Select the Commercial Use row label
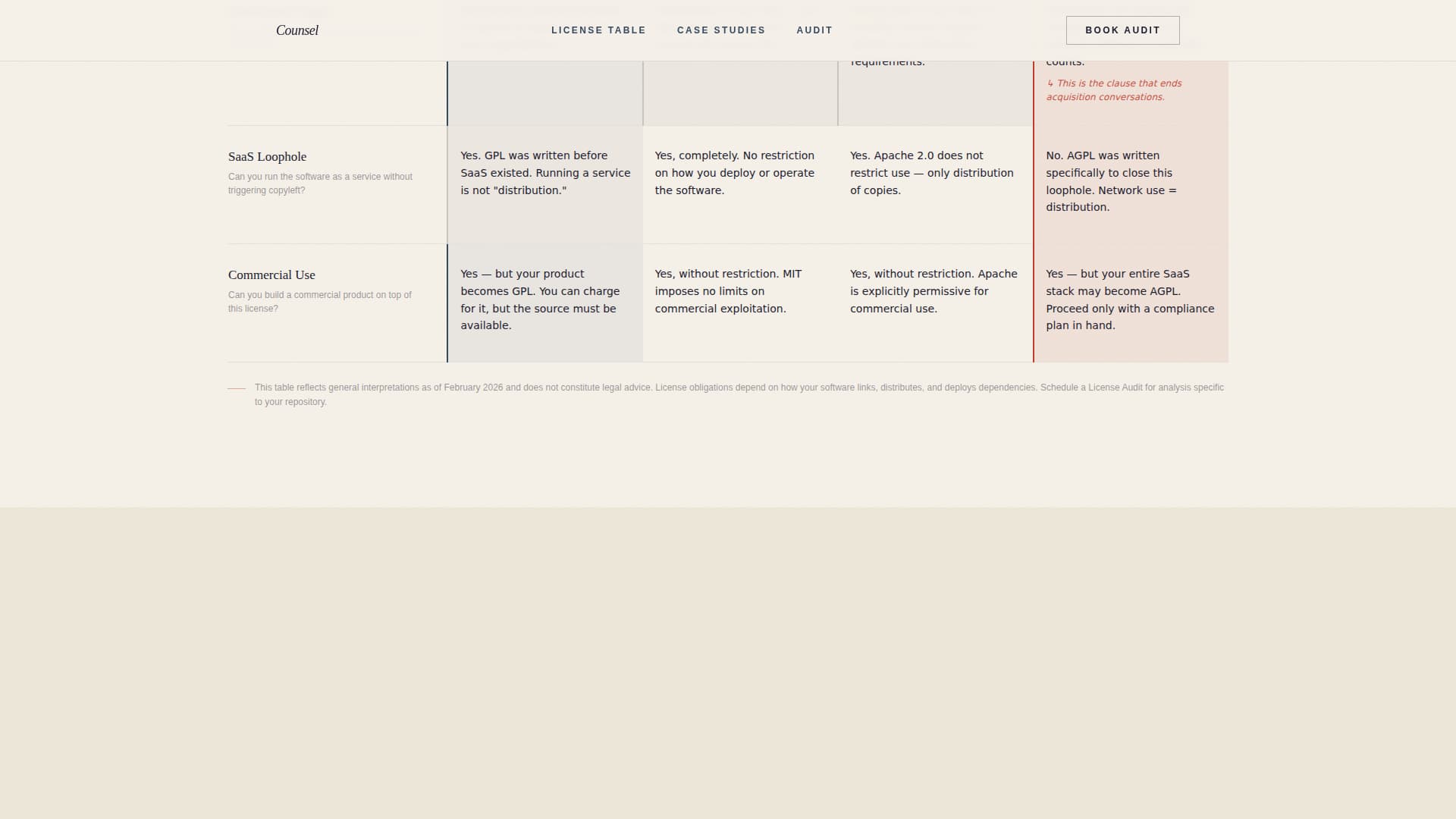This screenshot has width=1456, height=819. click(271, 275)
